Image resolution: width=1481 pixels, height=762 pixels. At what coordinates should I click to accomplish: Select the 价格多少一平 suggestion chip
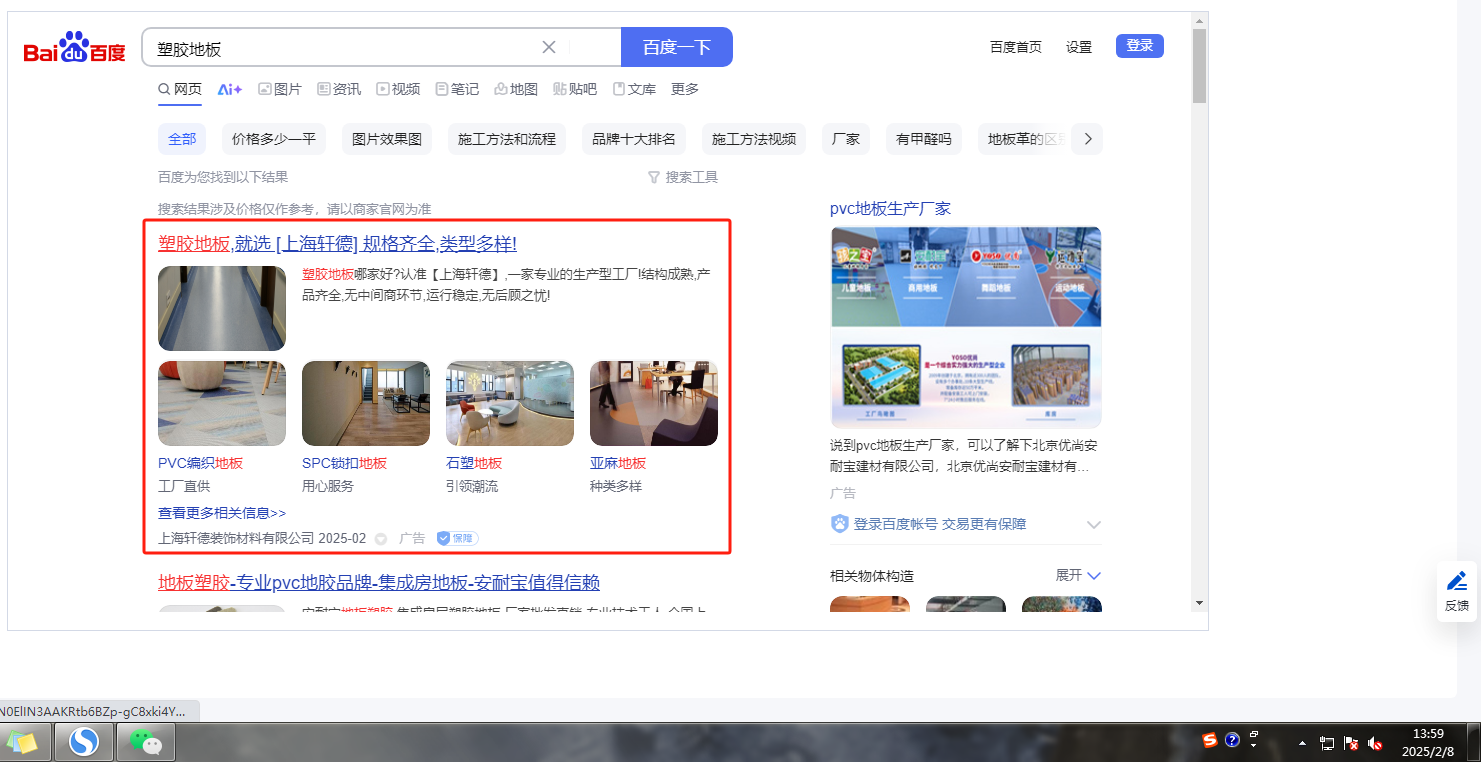(x=274, y=139)
